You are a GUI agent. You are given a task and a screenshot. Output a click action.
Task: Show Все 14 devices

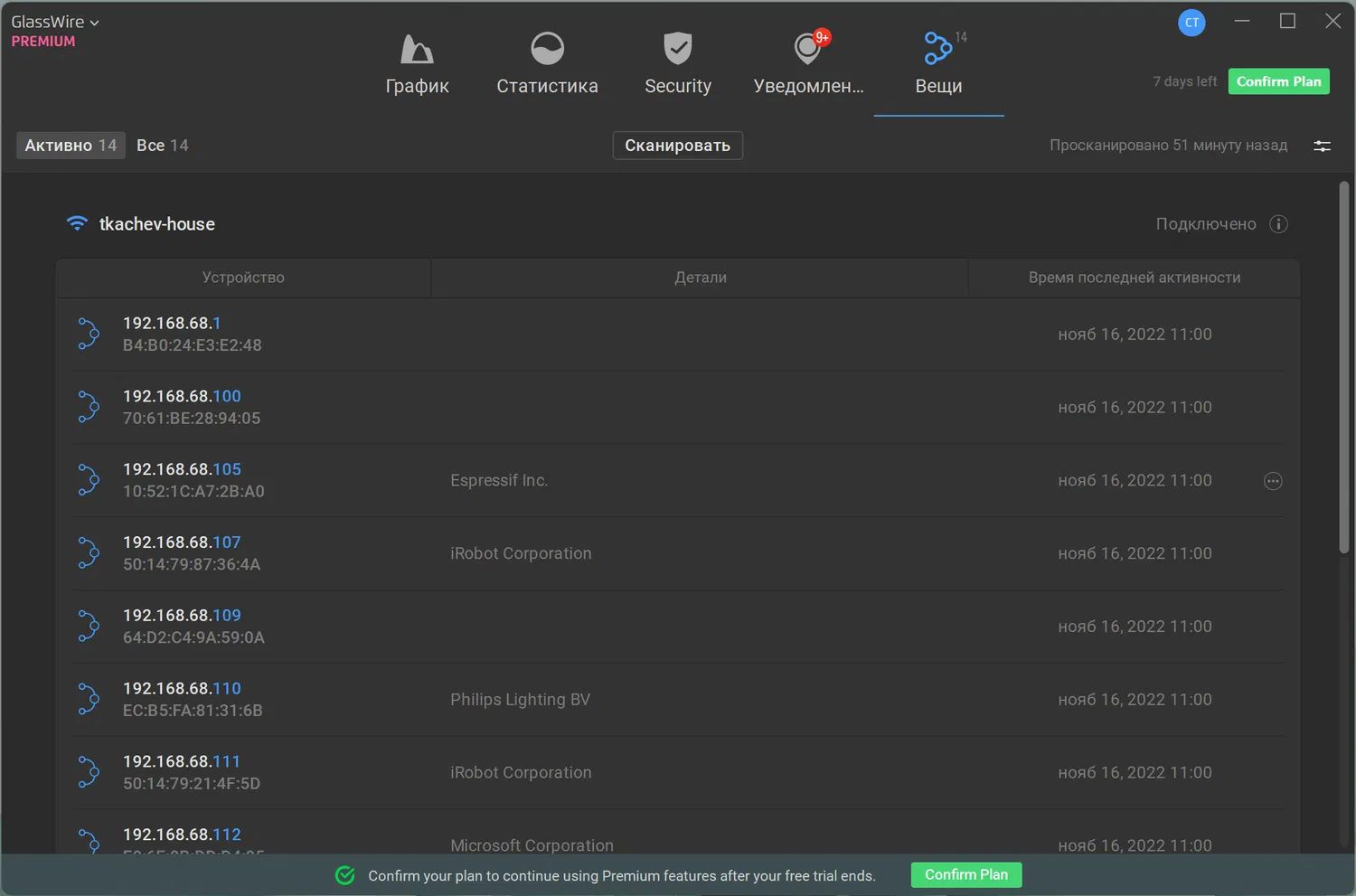[x=163, y=146]
